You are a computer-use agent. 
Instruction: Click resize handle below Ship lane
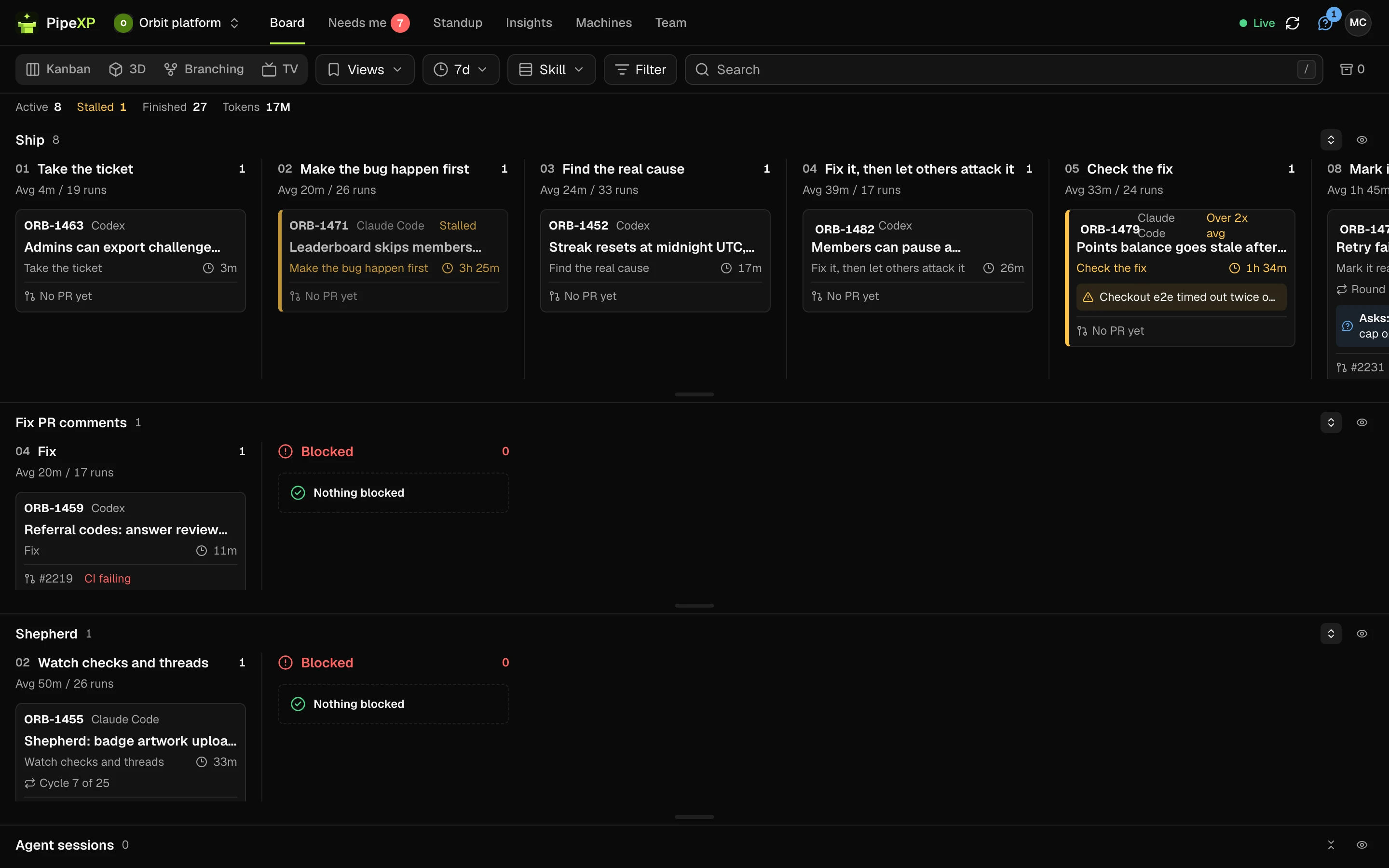(x=694, y=394)
